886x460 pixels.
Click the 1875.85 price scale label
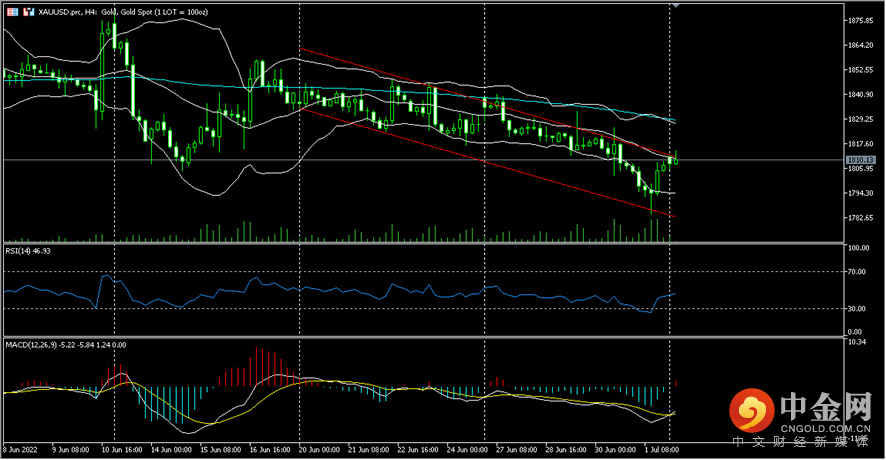pyautogui.click(x=861, y=21)
